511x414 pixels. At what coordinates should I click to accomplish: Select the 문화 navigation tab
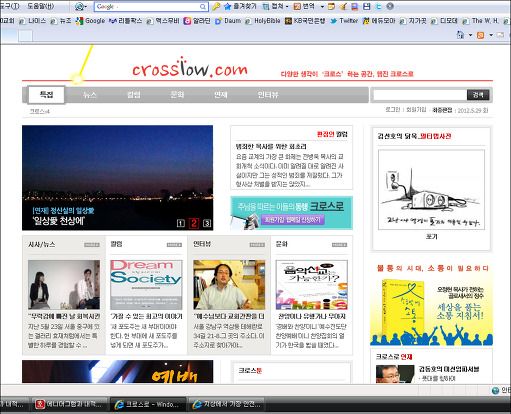(177, 95)
